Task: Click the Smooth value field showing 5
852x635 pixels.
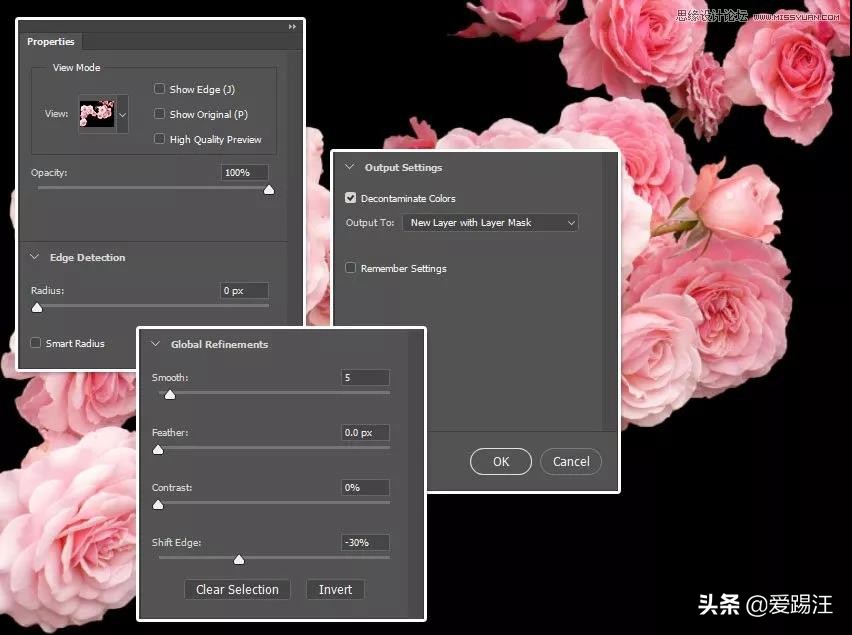Action: pyautogui.click(x=364, y=377)
